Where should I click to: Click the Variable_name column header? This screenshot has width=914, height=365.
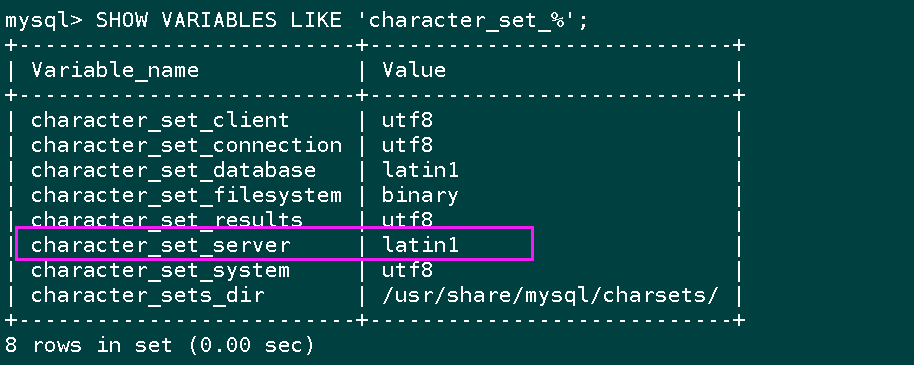click(x=115, y=71)
